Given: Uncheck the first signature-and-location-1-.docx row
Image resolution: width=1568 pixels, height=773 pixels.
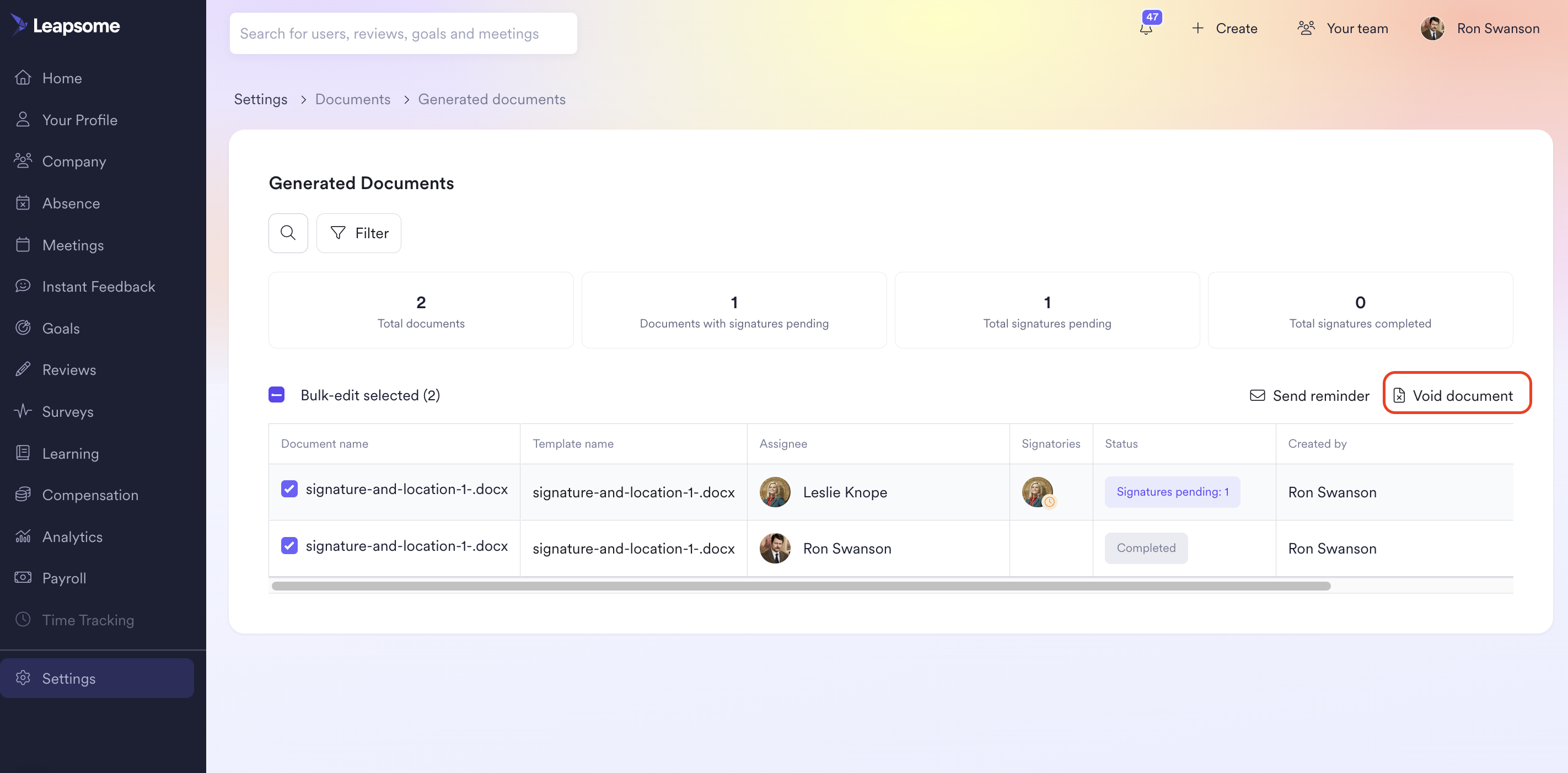Looking at the screenshot, I should coord(289,489).
